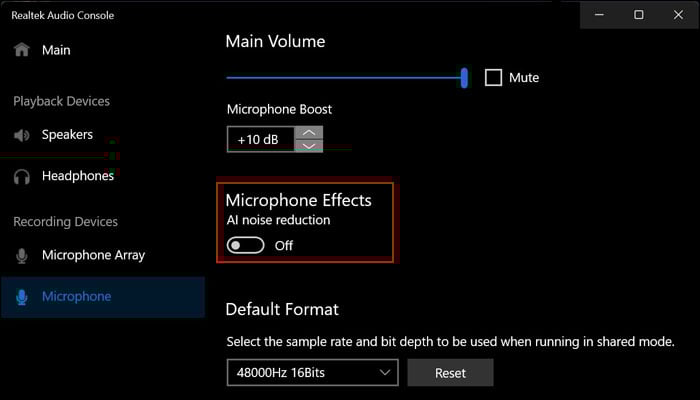Click 'AI noise reduction' label

click(x=279, y=220)
